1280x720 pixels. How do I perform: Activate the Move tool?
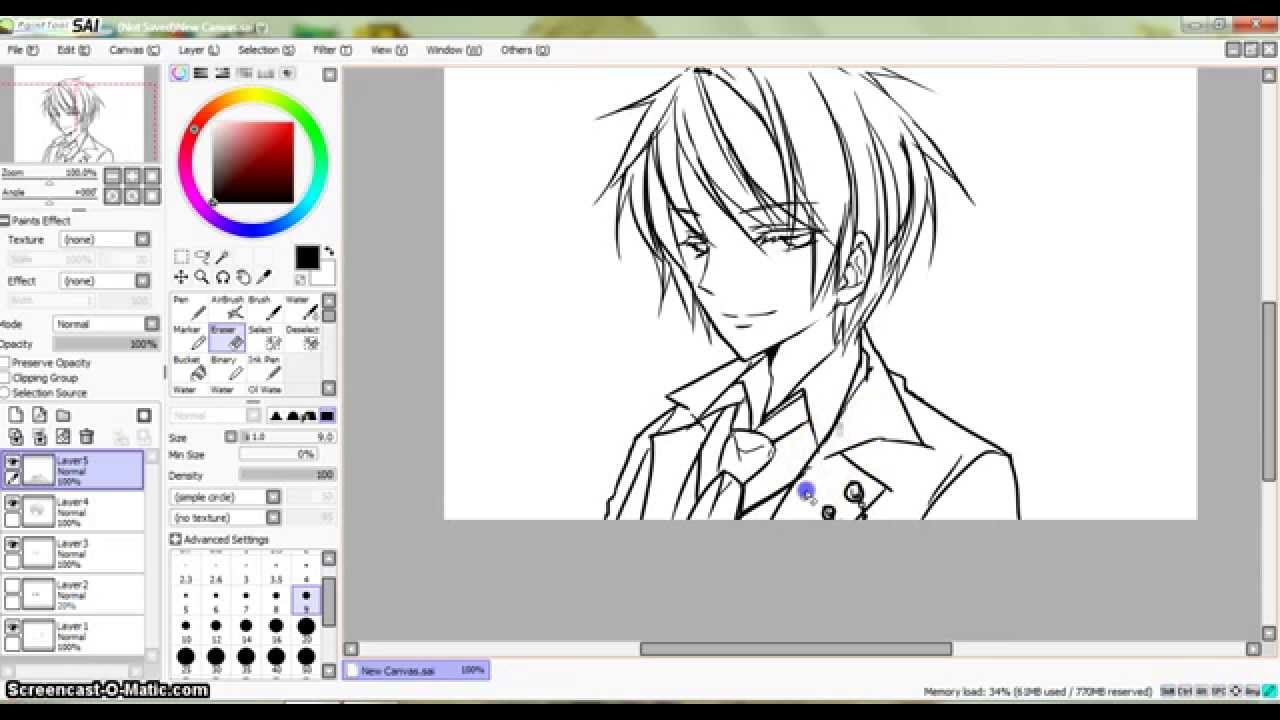coord(181,277)
